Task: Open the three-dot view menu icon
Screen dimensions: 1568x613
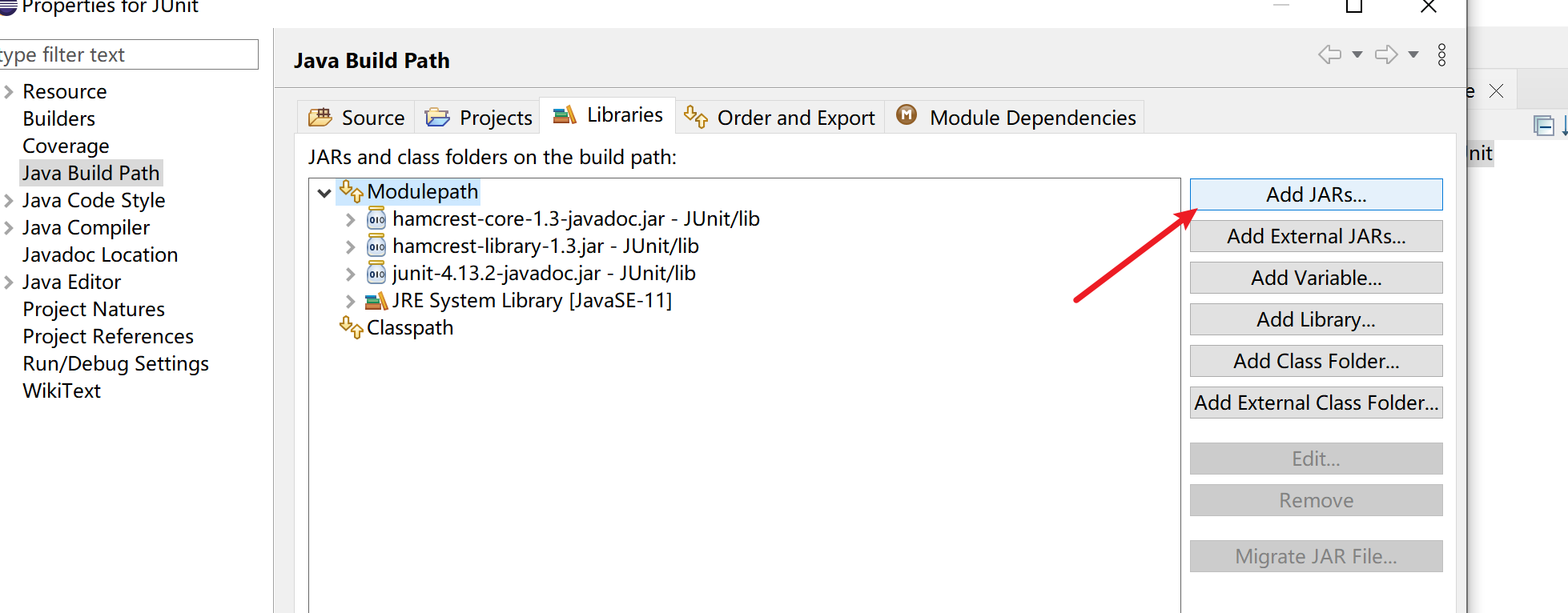Action: coord(1441,54)
